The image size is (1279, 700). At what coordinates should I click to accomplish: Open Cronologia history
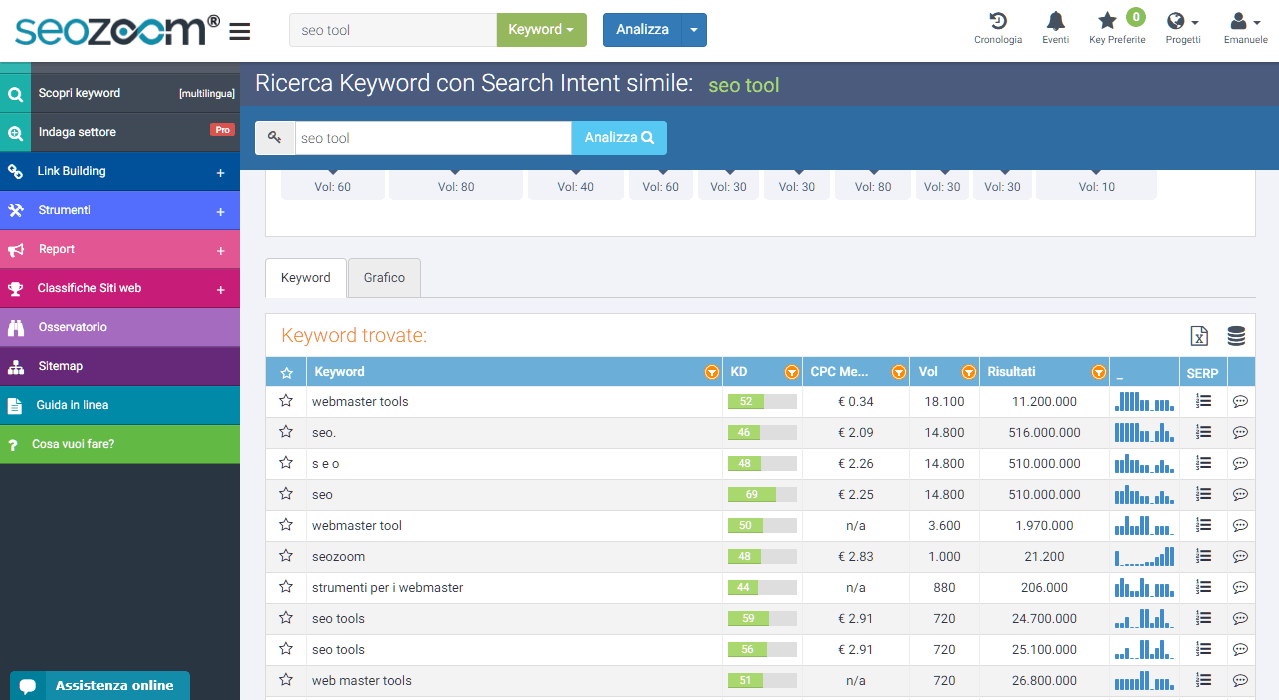click(997, 27)
